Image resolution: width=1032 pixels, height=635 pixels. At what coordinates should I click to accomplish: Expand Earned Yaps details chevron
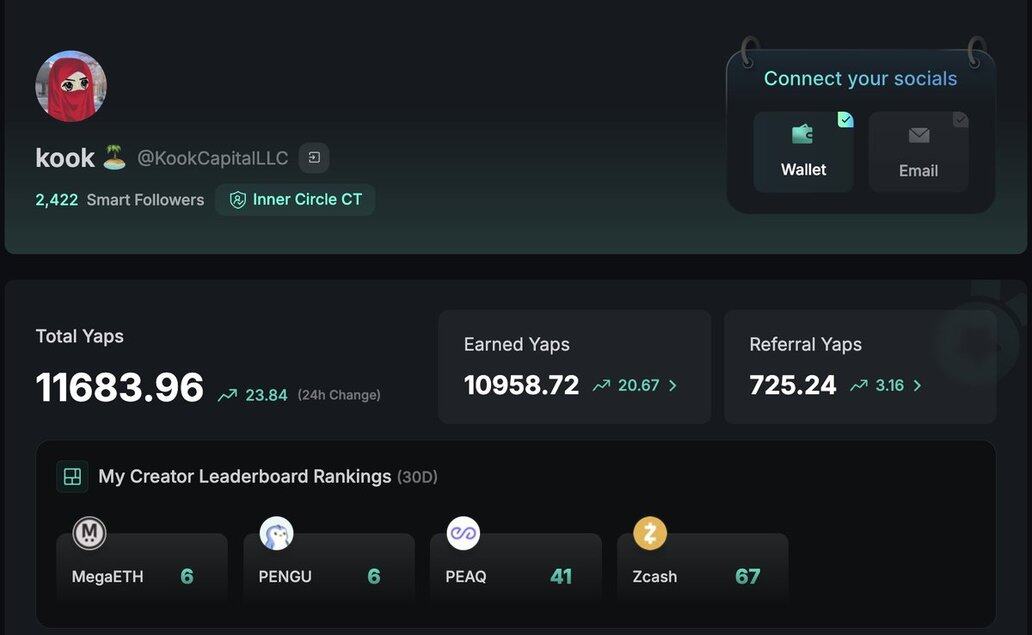673,385
